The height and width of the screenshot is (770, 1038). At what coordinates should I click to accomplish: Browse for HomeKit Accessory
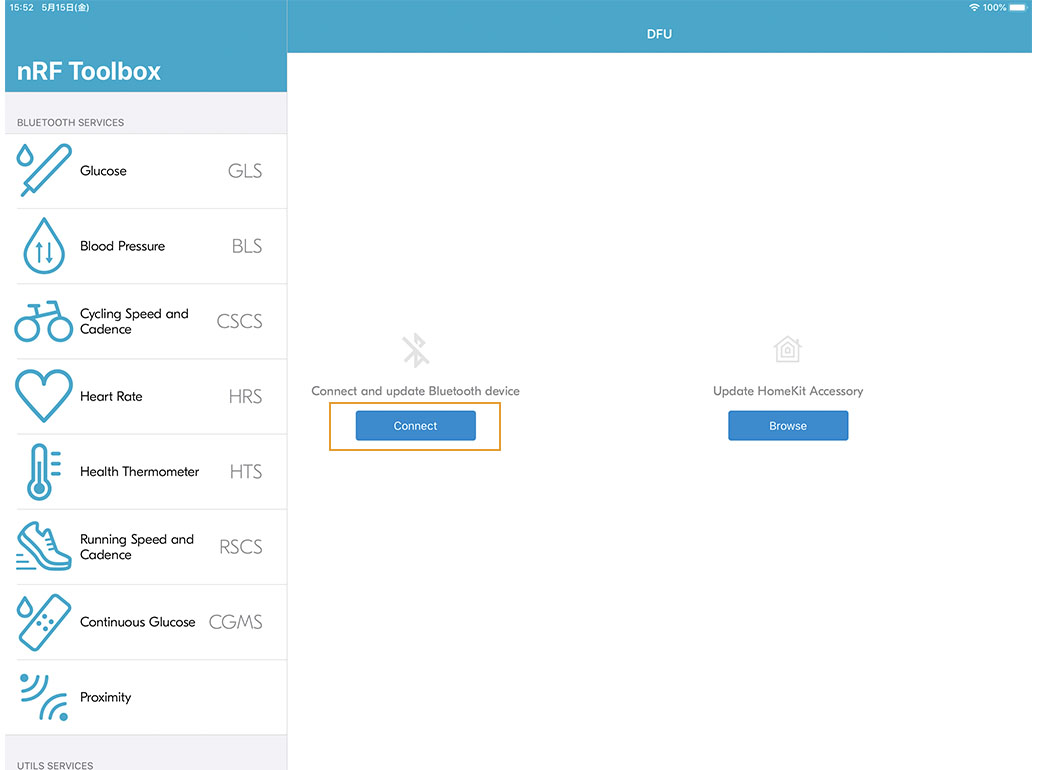pyautogui.click(x=788, y=426)
